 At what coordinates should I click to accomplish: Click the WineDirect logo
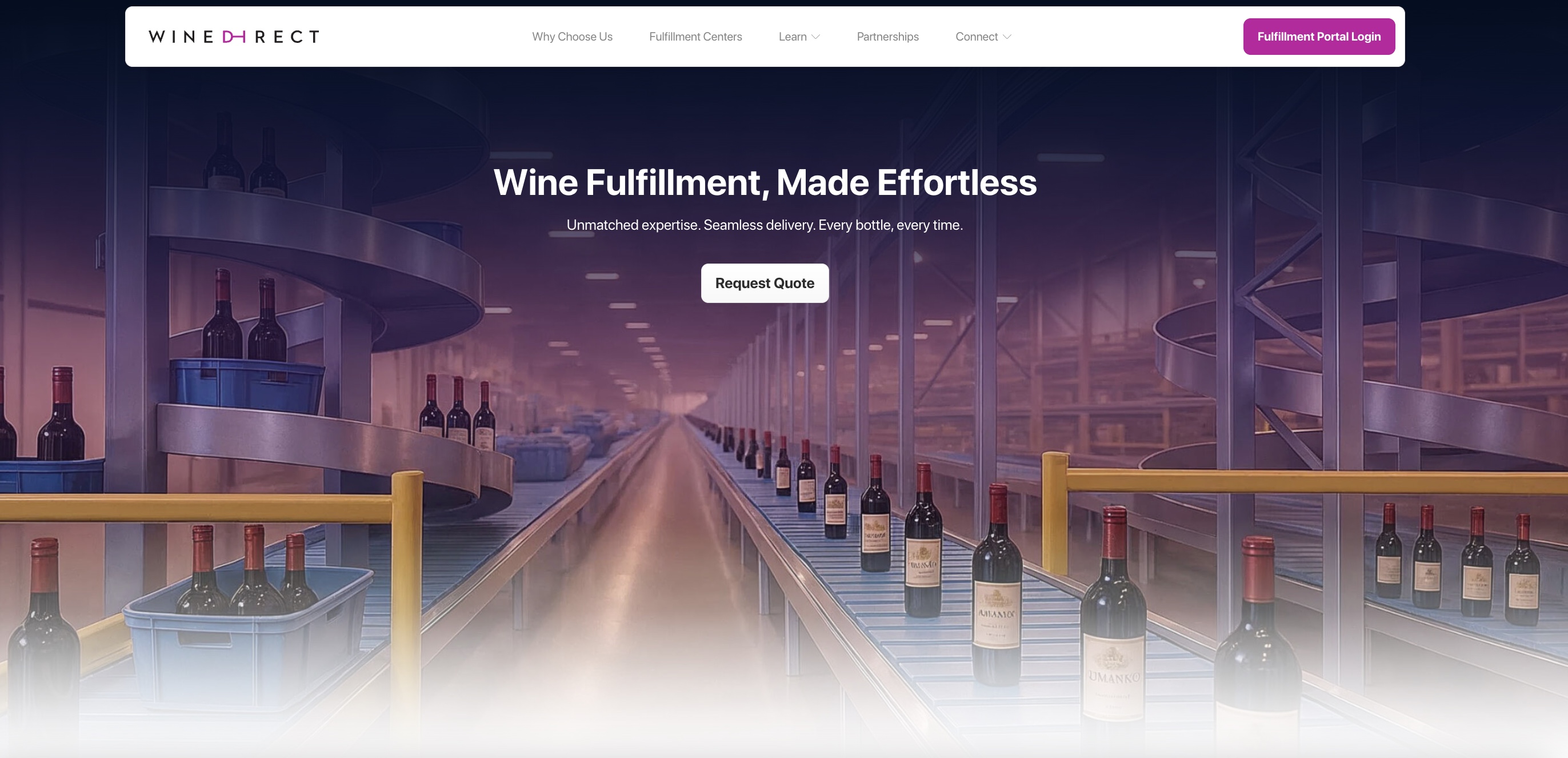pyautogui.click(x=234, y=37)
